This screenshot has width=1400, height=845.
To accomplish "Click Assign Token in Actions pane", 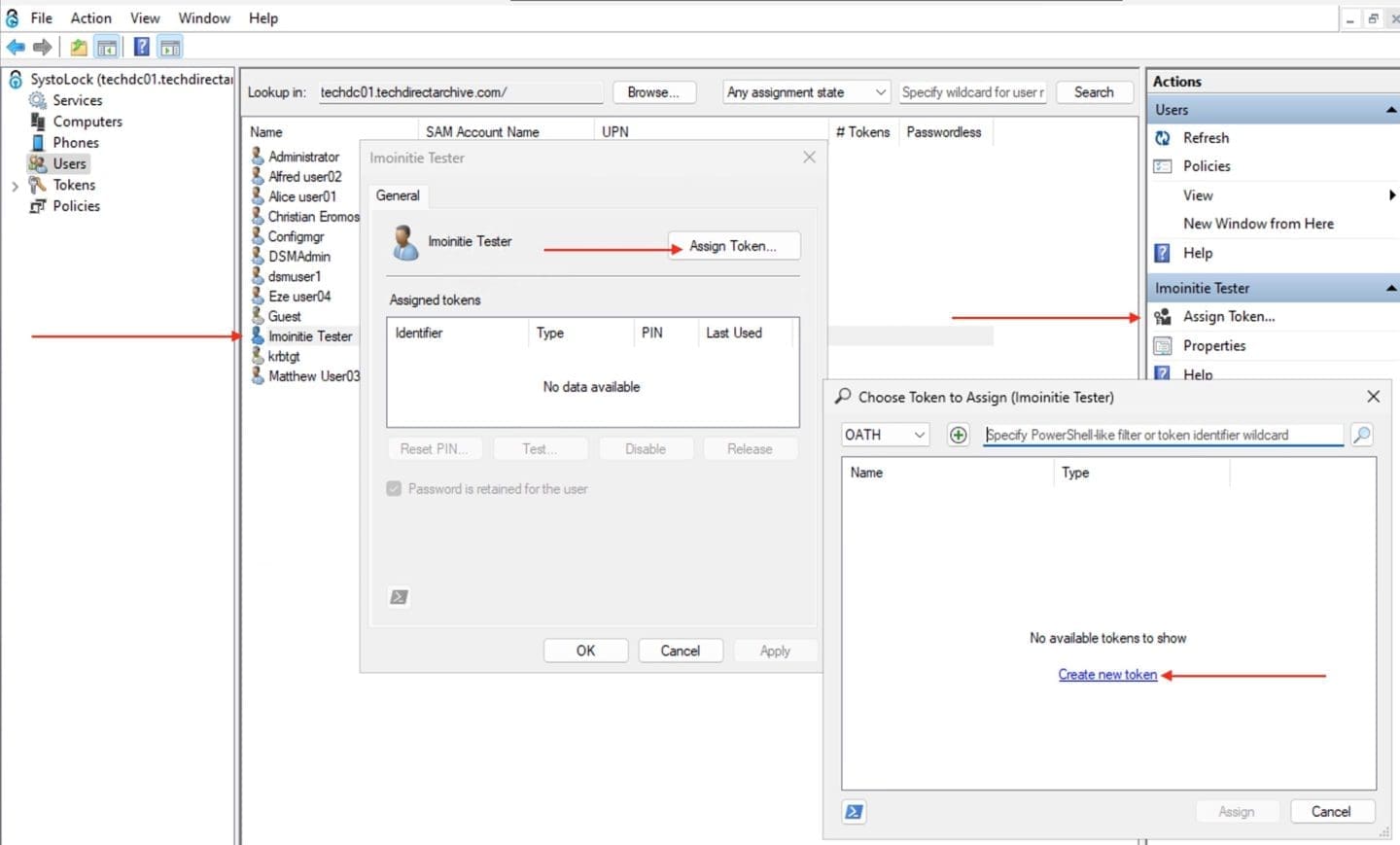I will [1229, 316].
